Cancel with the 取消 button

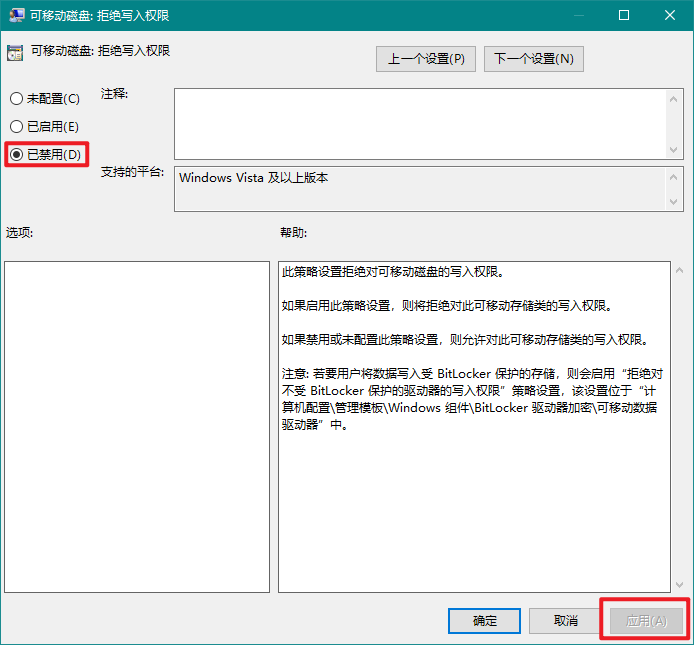pos(566,621)
